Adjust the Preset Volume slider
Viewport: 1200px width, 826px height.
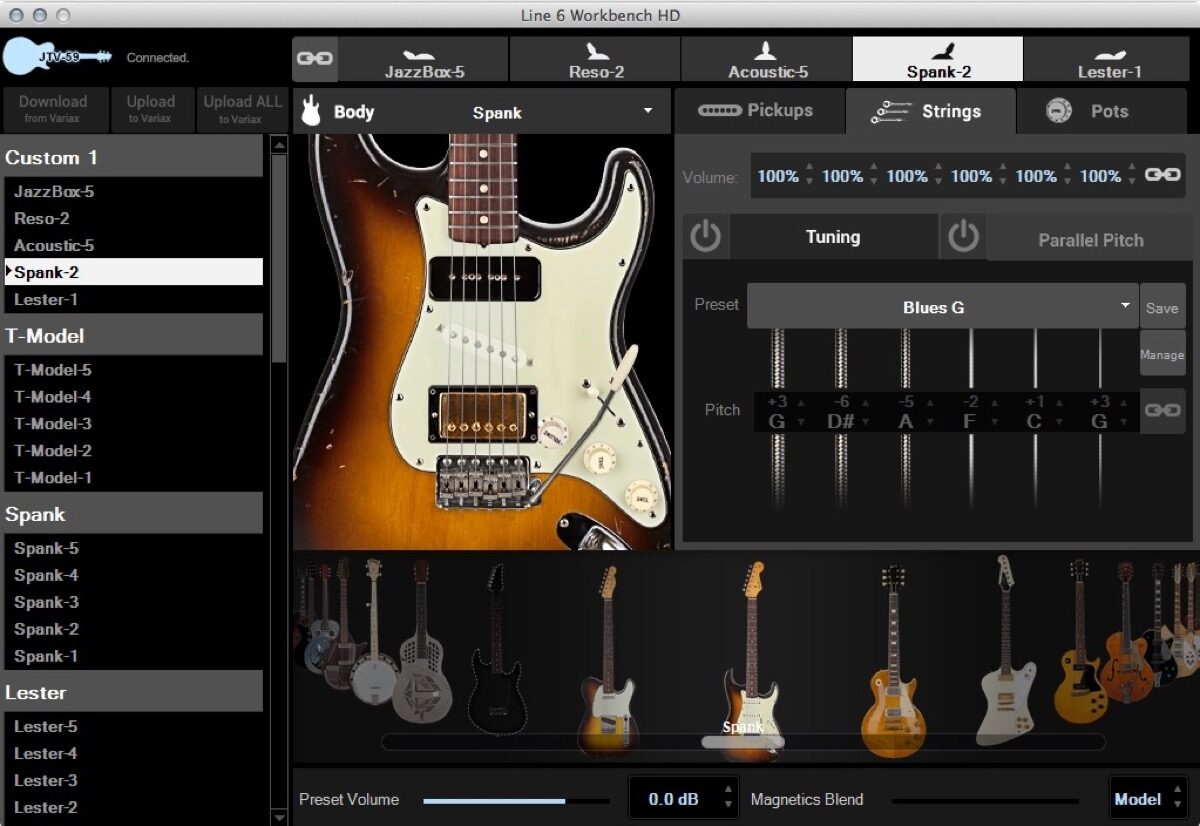(516, 800)
